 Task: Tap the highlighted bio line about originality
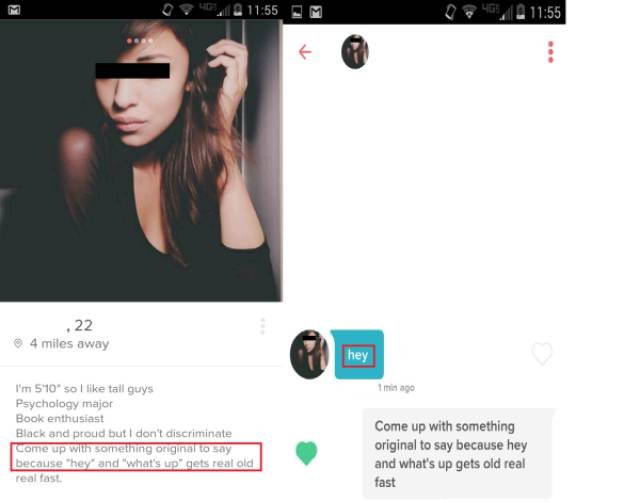(x=136, y=456)
